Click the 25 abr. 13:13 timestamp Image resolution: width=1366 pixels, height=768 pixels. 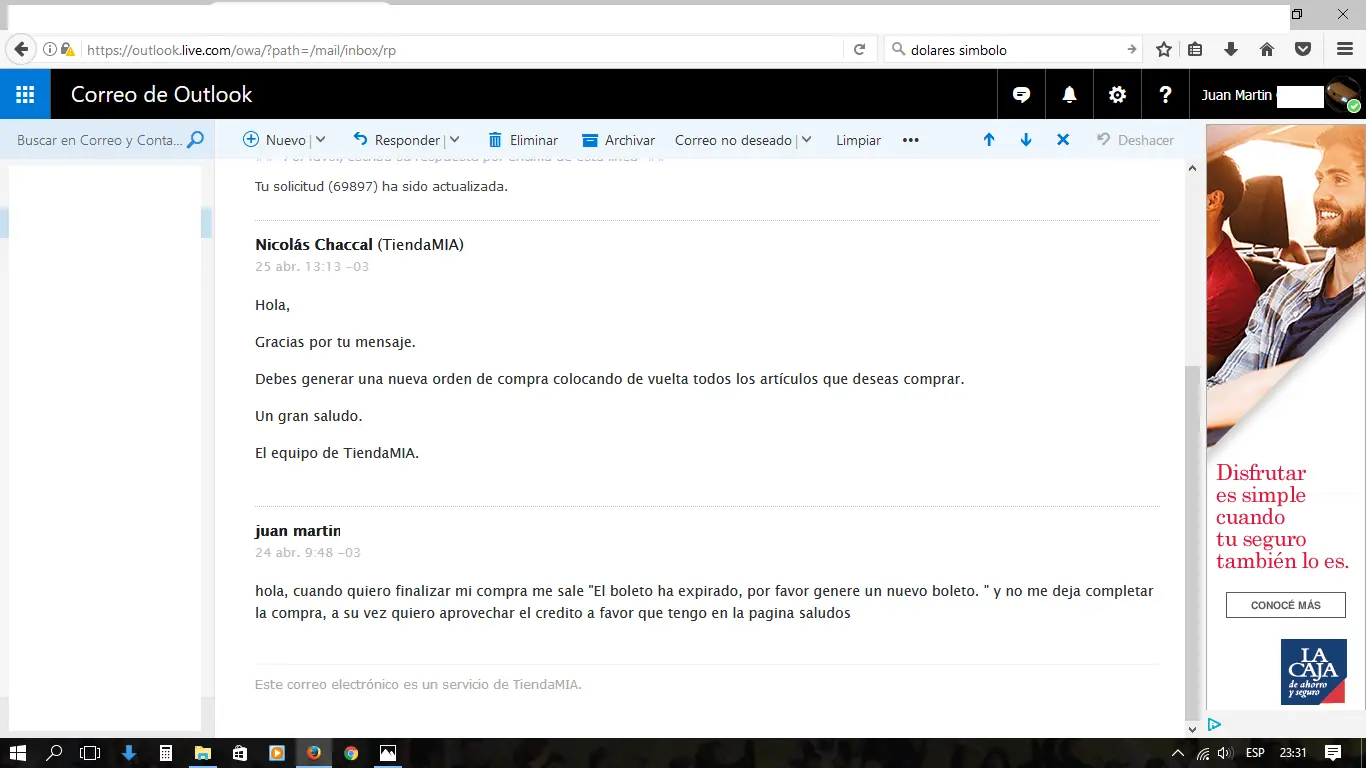pos(312,267)
